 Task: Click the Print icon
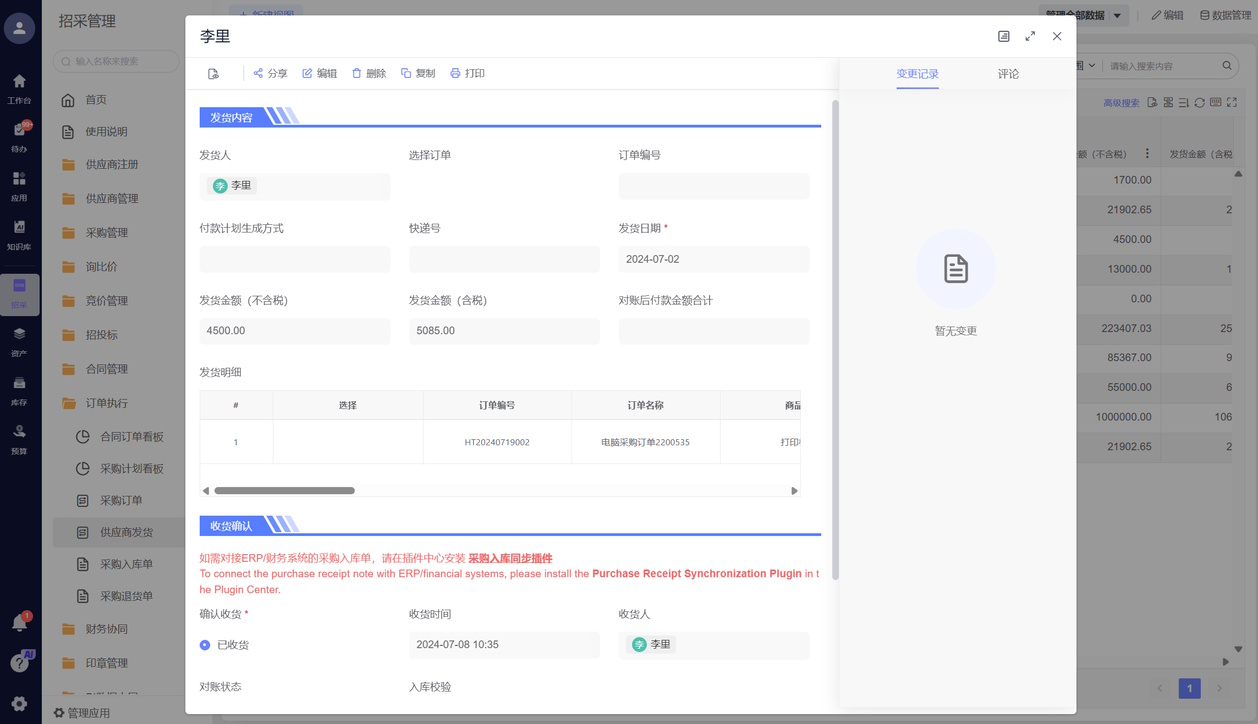point(455,73)
